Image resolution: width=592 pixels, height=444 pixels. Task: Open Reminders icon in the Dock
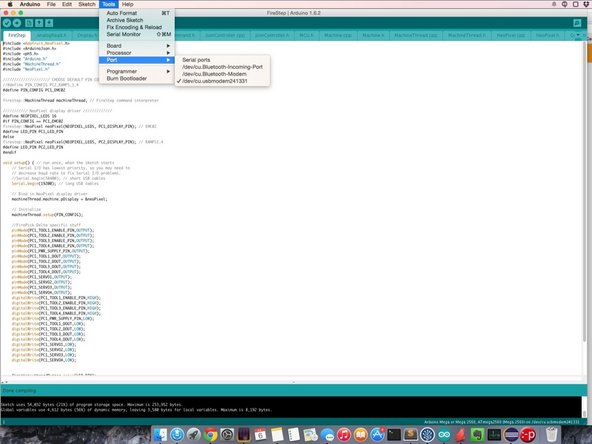[x=293, y=435]
